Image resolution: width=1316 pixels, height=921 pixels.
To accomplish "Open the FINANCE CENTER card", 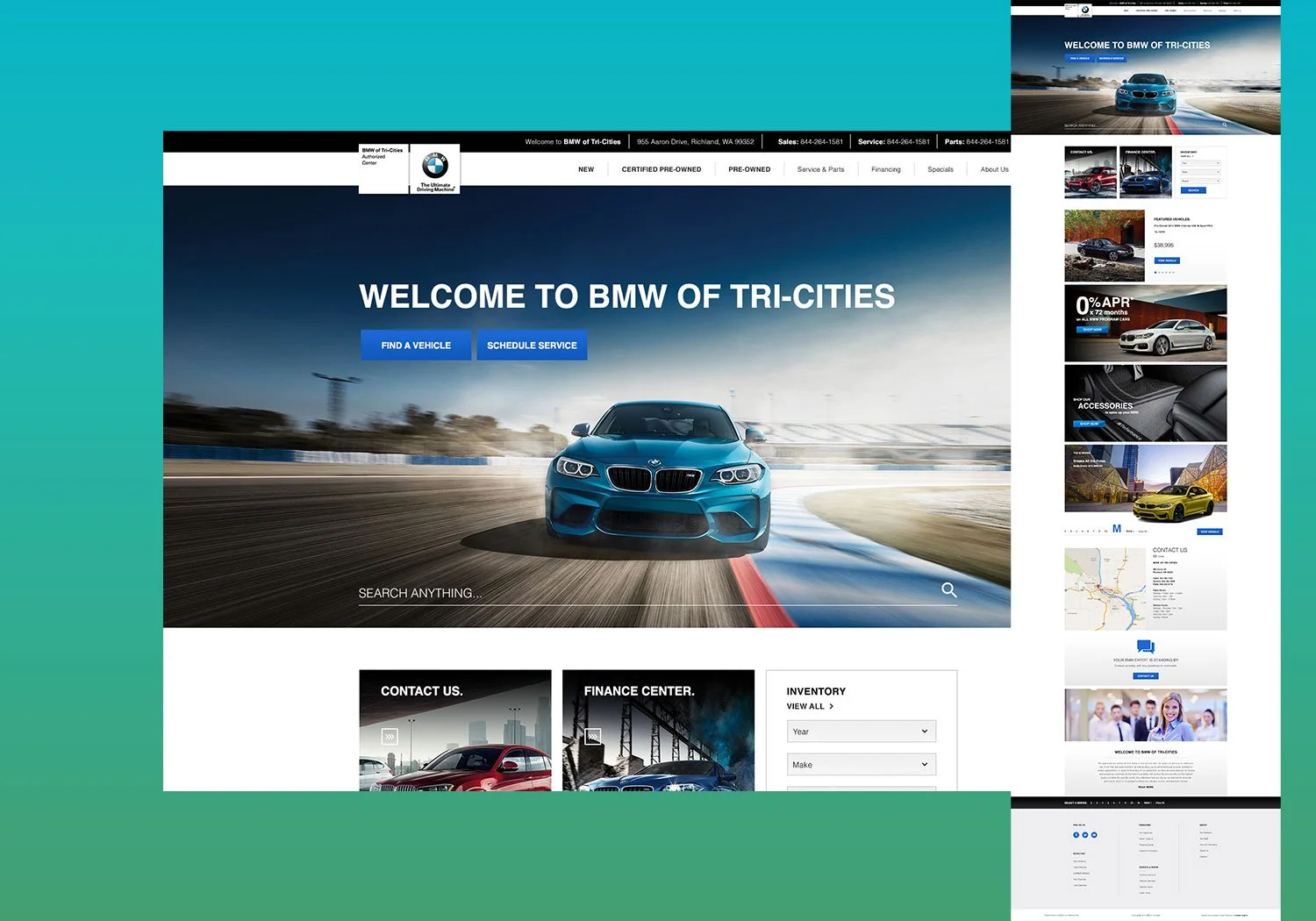I will 658,731.
